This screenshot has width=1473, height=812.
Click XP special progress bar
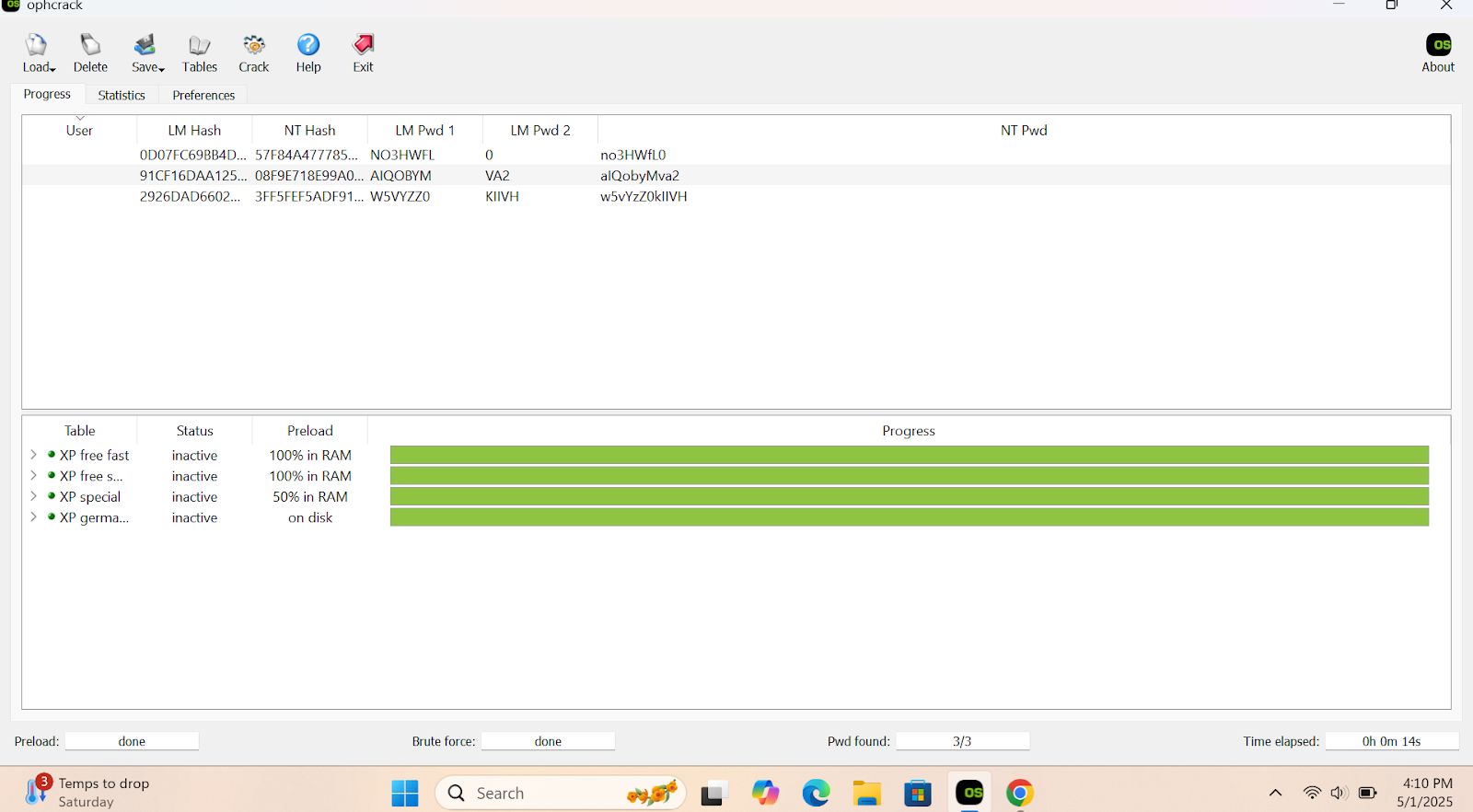coord(910,496)
